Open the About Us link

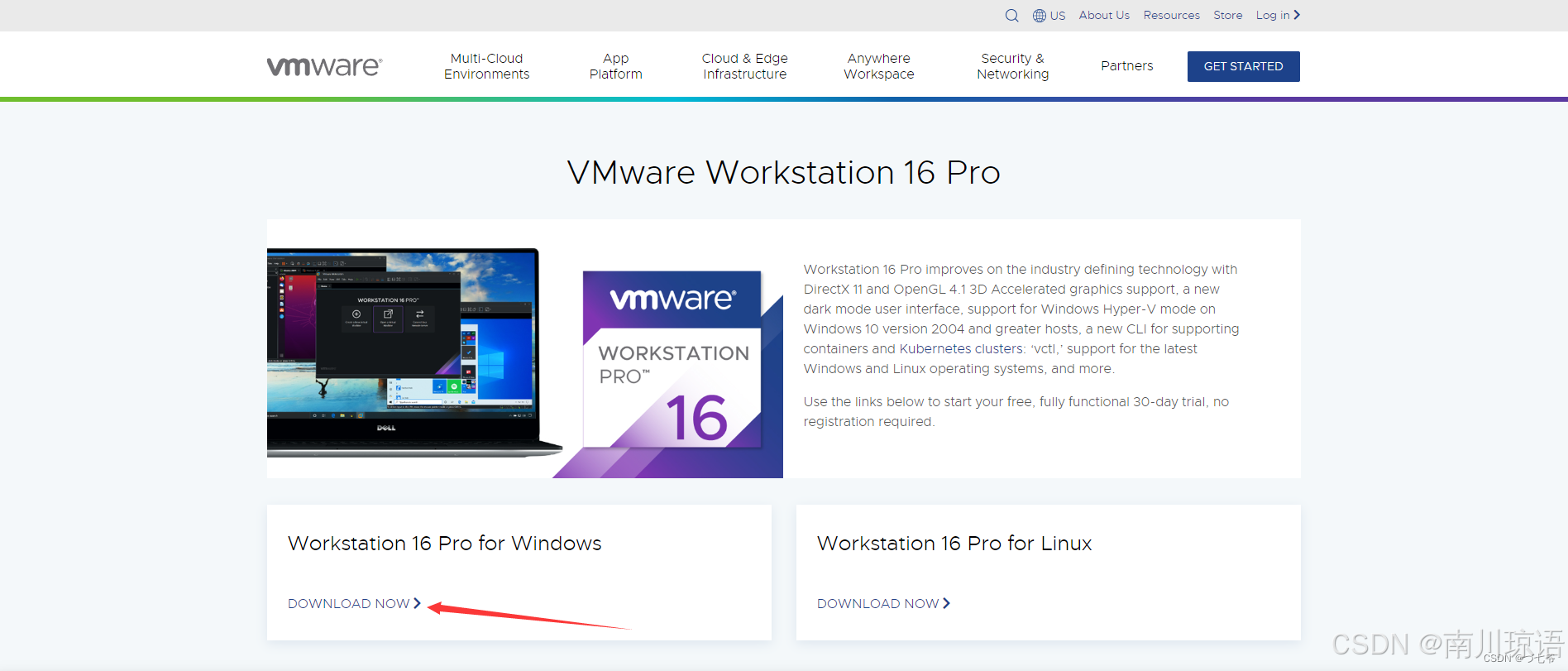point(1104,15)
